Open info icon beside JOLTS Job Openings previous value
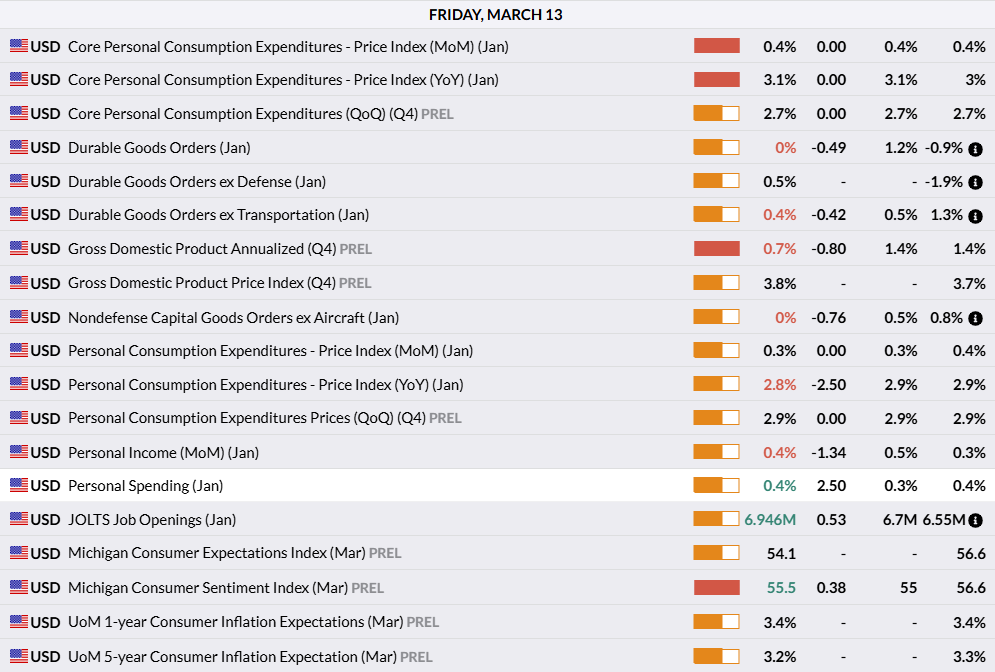 coord(975,521)
